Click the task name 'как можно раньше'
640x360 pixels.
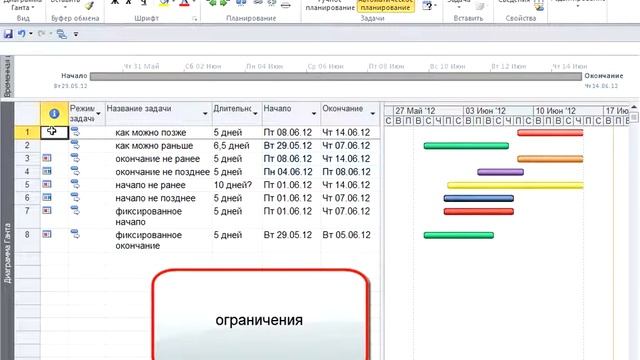tap(154, 146)
